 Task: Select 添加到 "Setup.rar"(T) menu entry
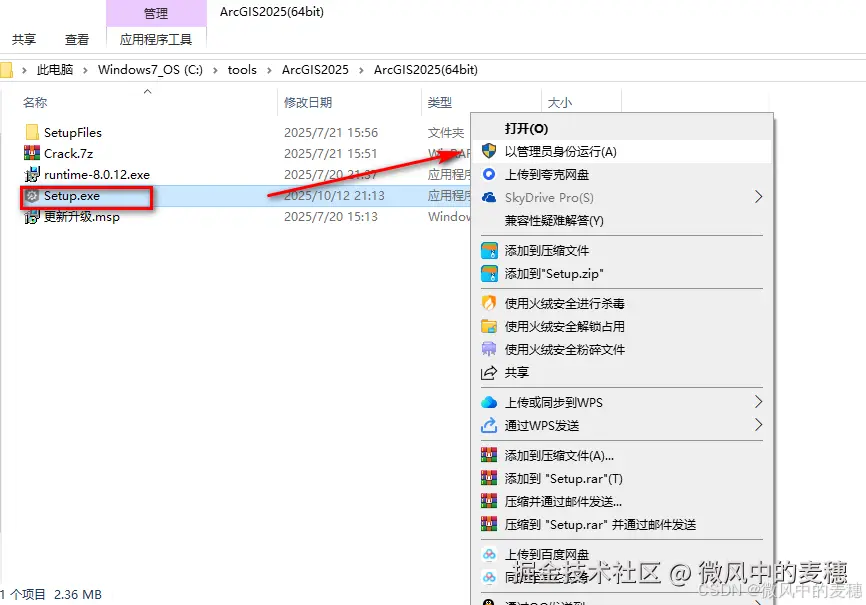pyautogui.click(x=563, y=478)
